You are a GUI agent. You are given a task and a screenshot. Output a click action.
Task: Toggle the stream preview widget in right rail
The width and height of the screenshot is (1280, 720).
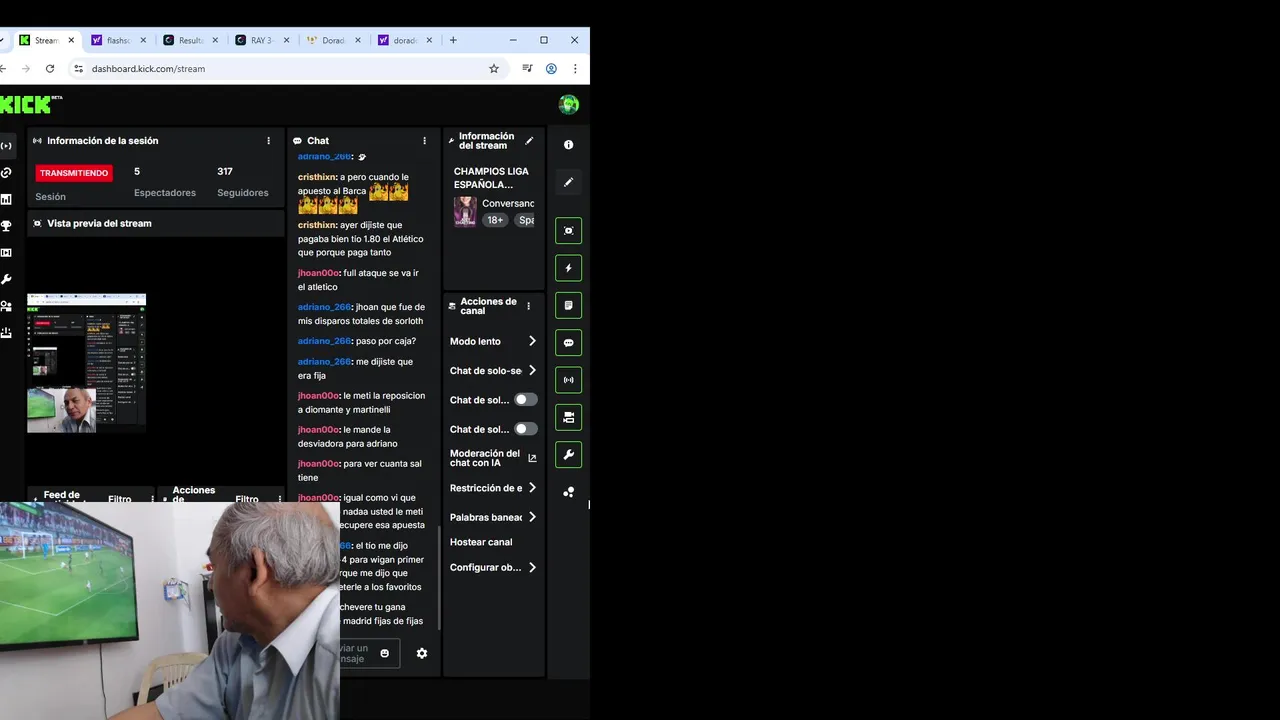(x=568, y=231)
